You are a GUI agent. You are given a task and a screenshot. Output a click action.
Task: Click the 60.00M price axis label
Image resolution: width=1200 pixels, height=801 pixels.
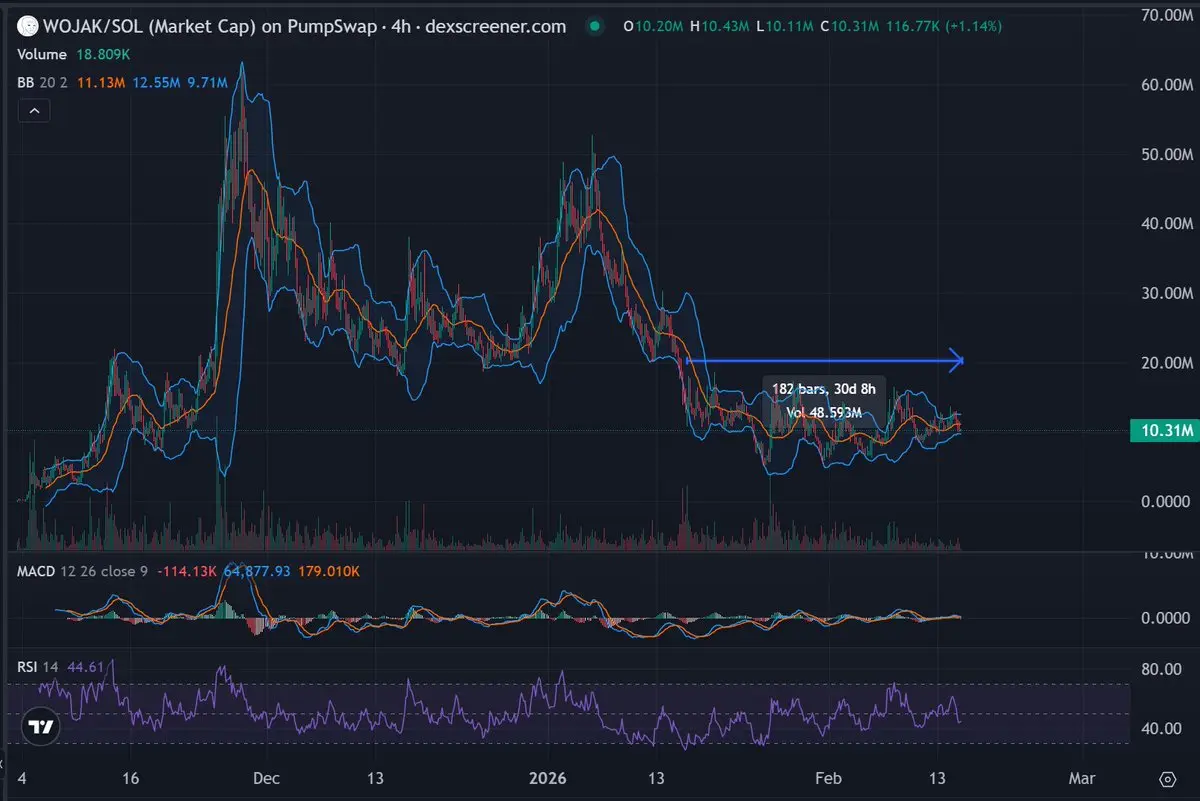pos(1168,86)
